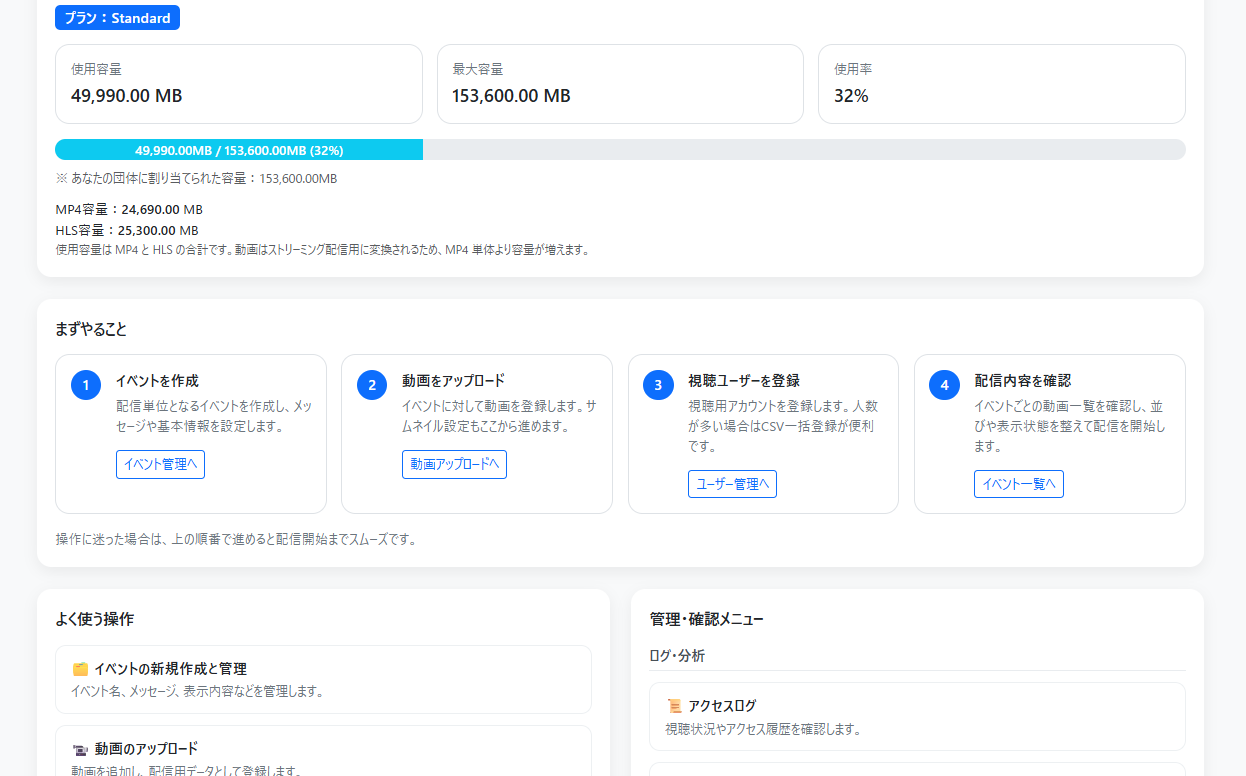Viewport: 1246px width, 776px height.
Task: Open the アクセスログ entry
Action: pos(917,715)
